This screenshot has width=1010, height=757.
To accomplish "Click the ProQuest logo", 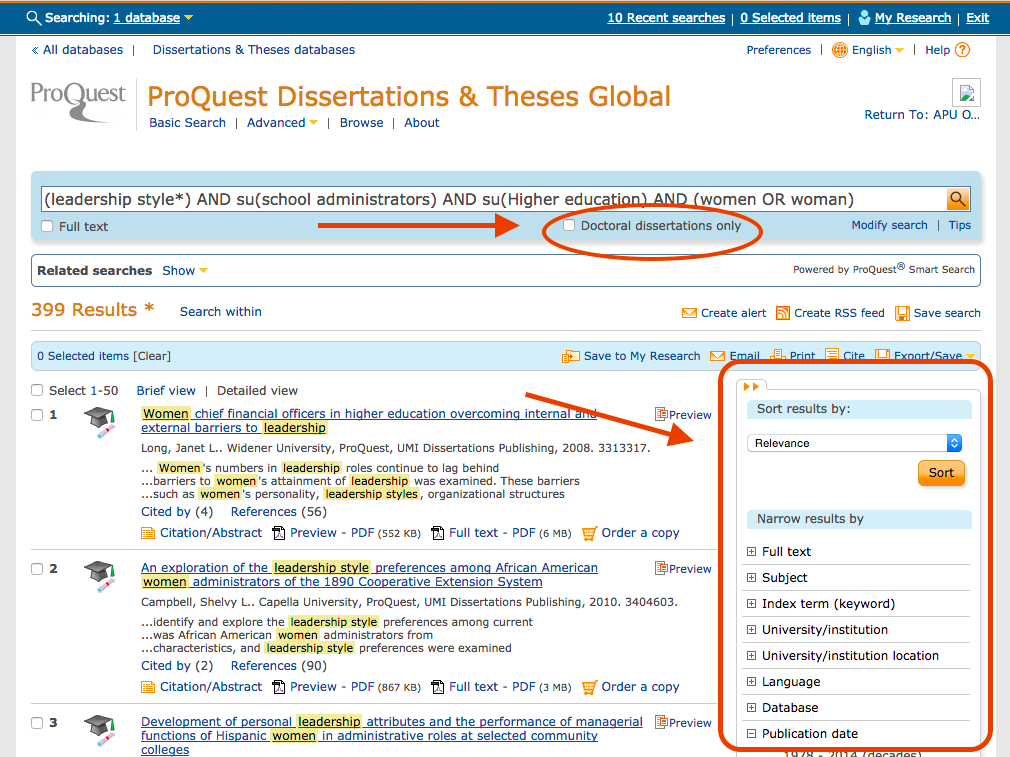I will coord(78,101).
